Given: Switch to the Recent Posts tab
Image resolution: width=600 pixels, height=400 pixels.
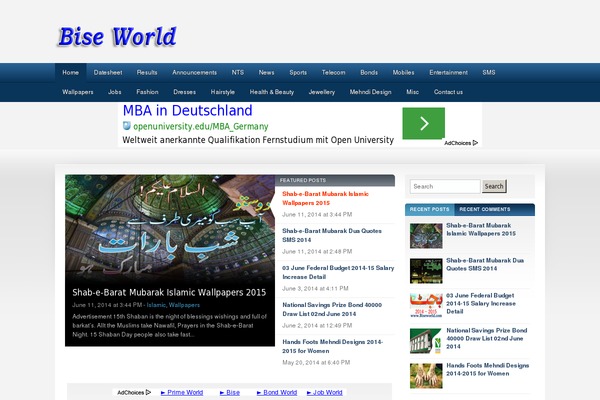Looking at the screenshot, I should [x=429, y=209].
